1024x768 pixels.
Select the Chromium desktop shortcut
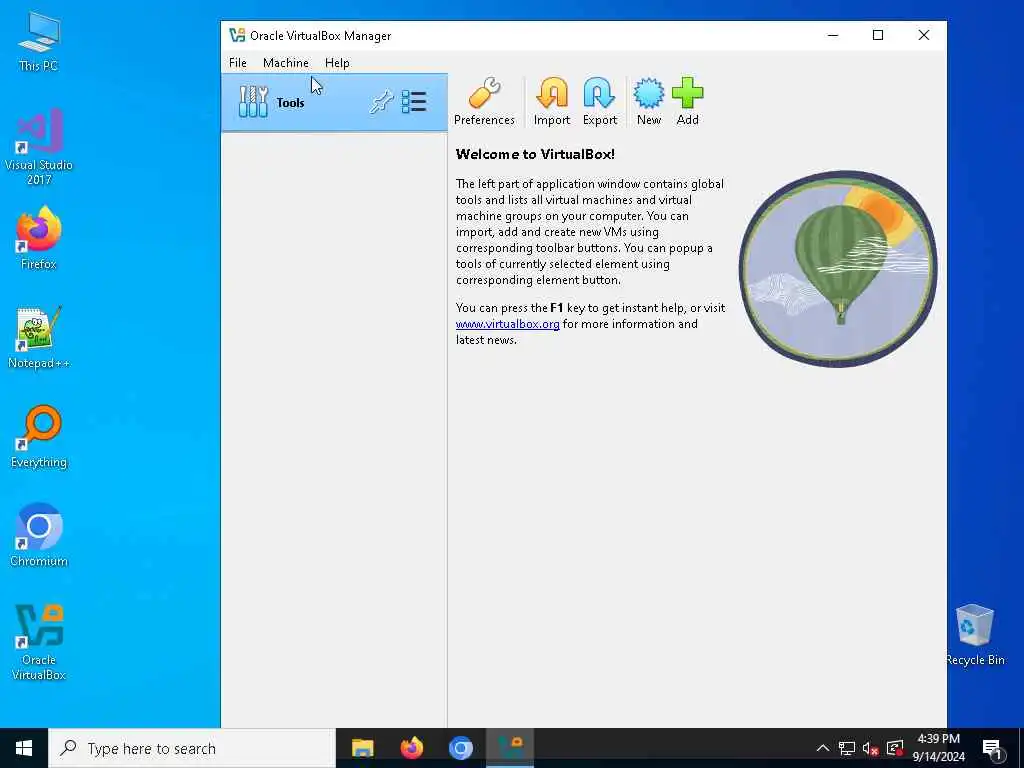point(39,536)
